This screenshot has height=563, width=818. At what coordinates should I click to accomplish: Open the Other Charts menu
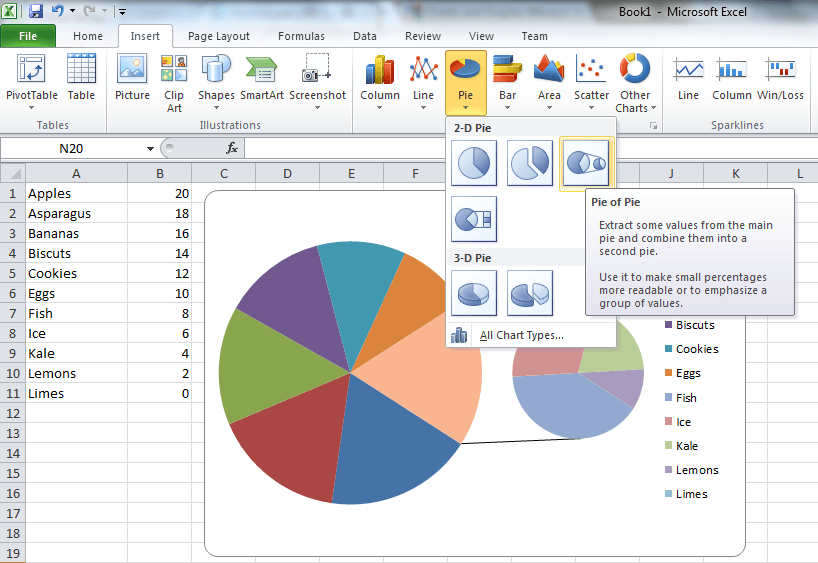635,83
